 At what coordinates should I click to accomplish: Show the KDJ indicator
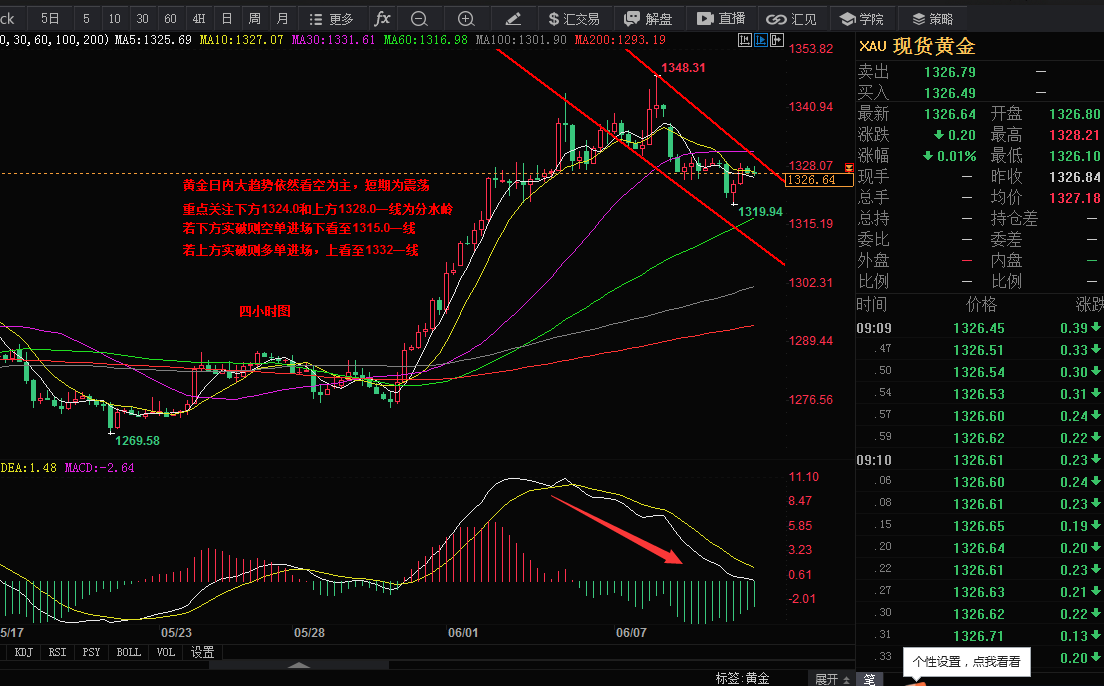pyautogui.click(x=23, y=652)
